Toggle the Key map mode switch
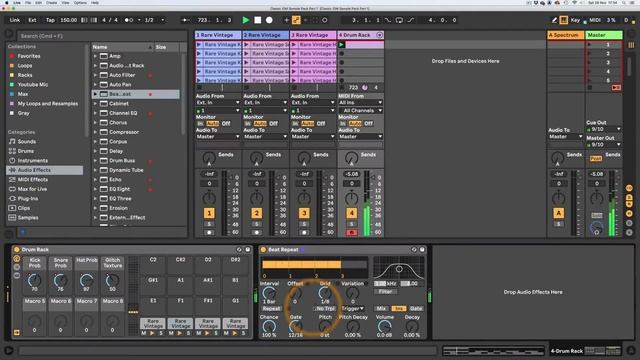The image size is (640, 360). click(575, 20)
